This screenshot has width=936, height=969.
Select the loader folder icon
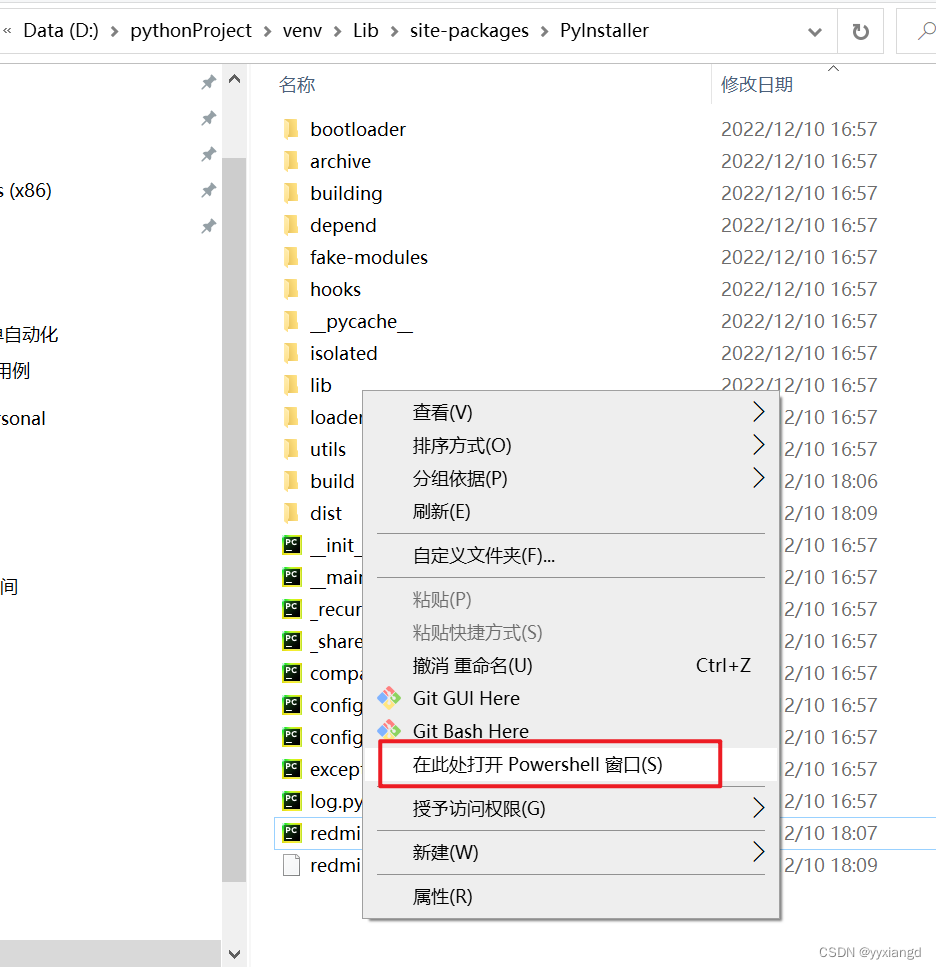pyautogui.click(x=291, y=417)
